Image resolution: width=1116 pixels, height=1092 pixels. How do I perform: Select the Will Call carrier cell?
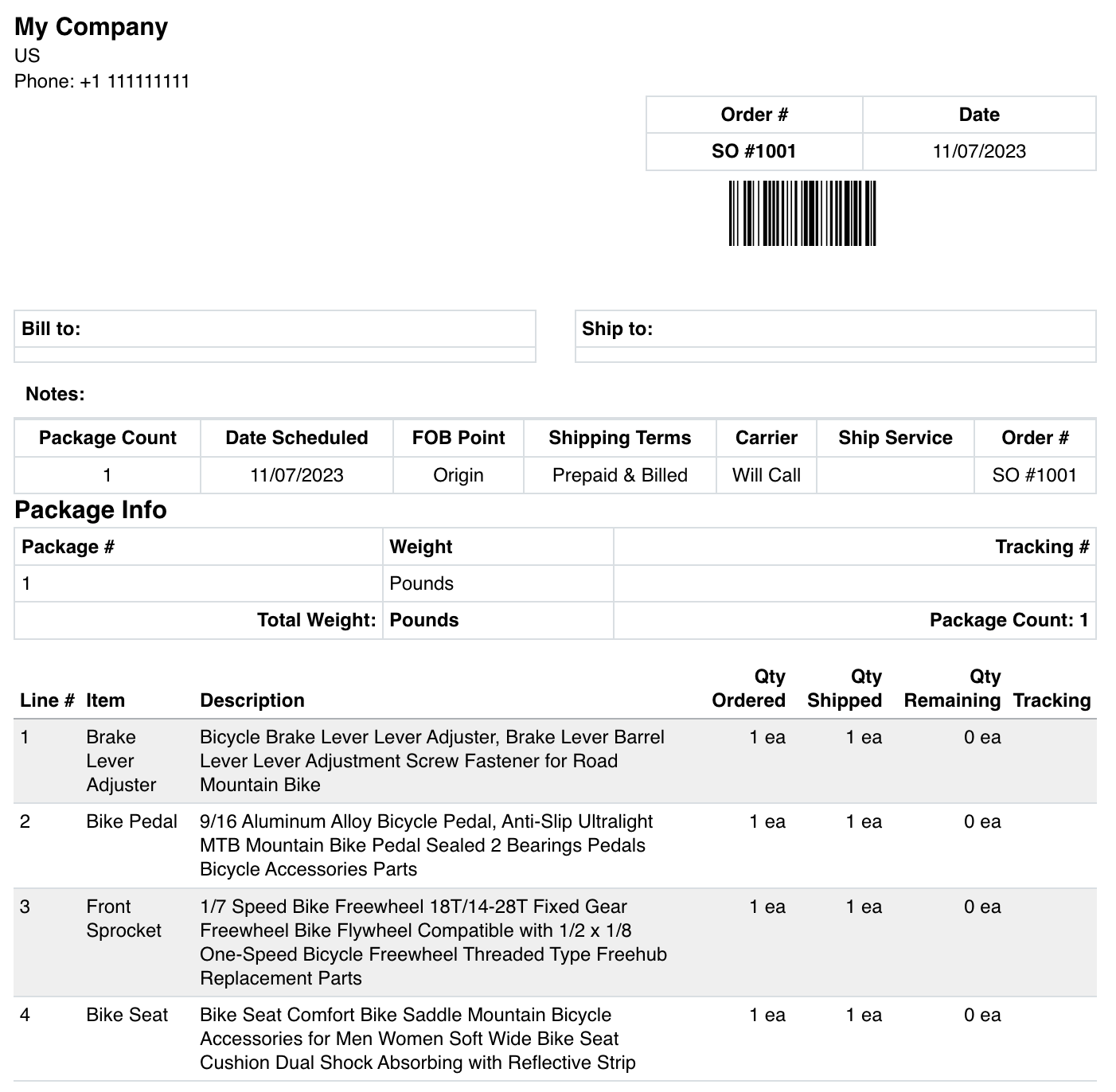coord(767,475)
